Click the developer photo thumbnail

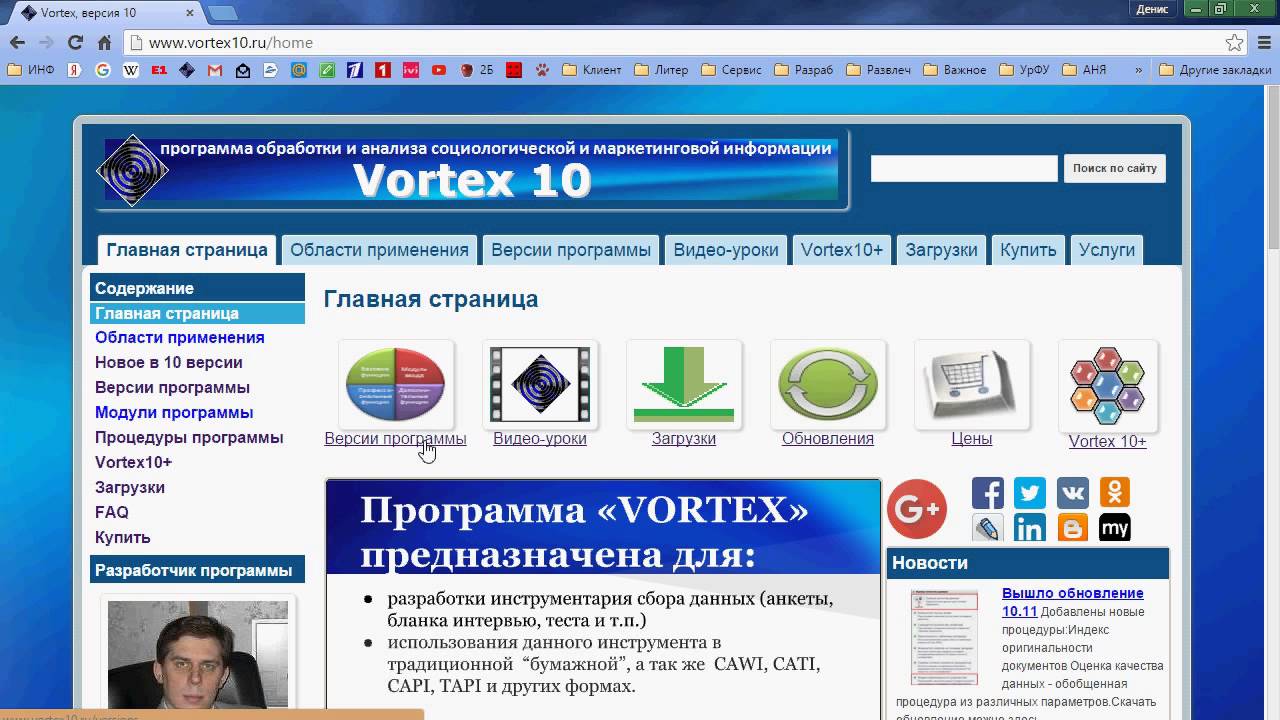pos(198,654)
